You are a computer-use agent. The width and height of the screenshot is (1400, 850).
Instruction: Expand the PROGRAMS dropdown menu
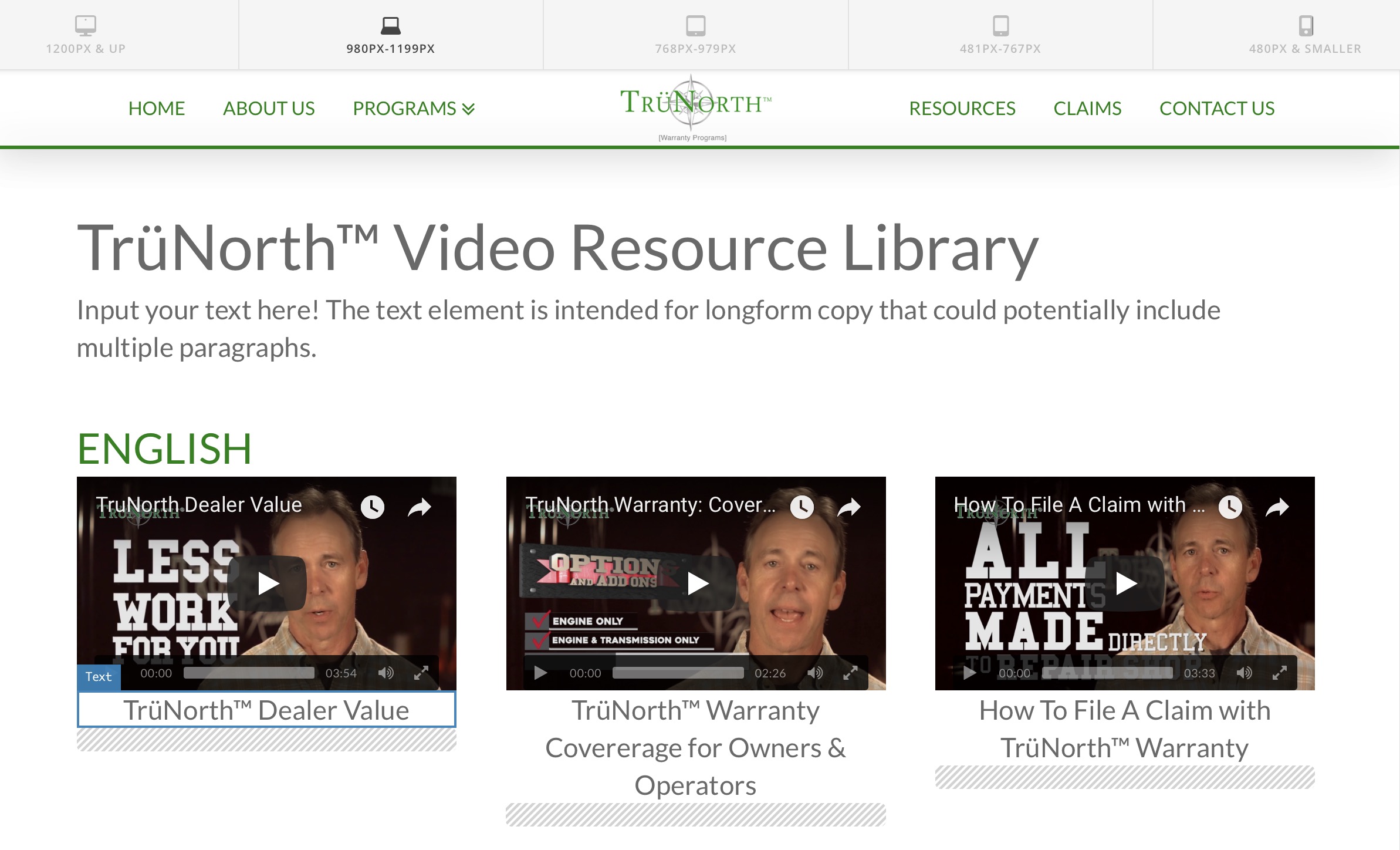(x=414, y=109)
